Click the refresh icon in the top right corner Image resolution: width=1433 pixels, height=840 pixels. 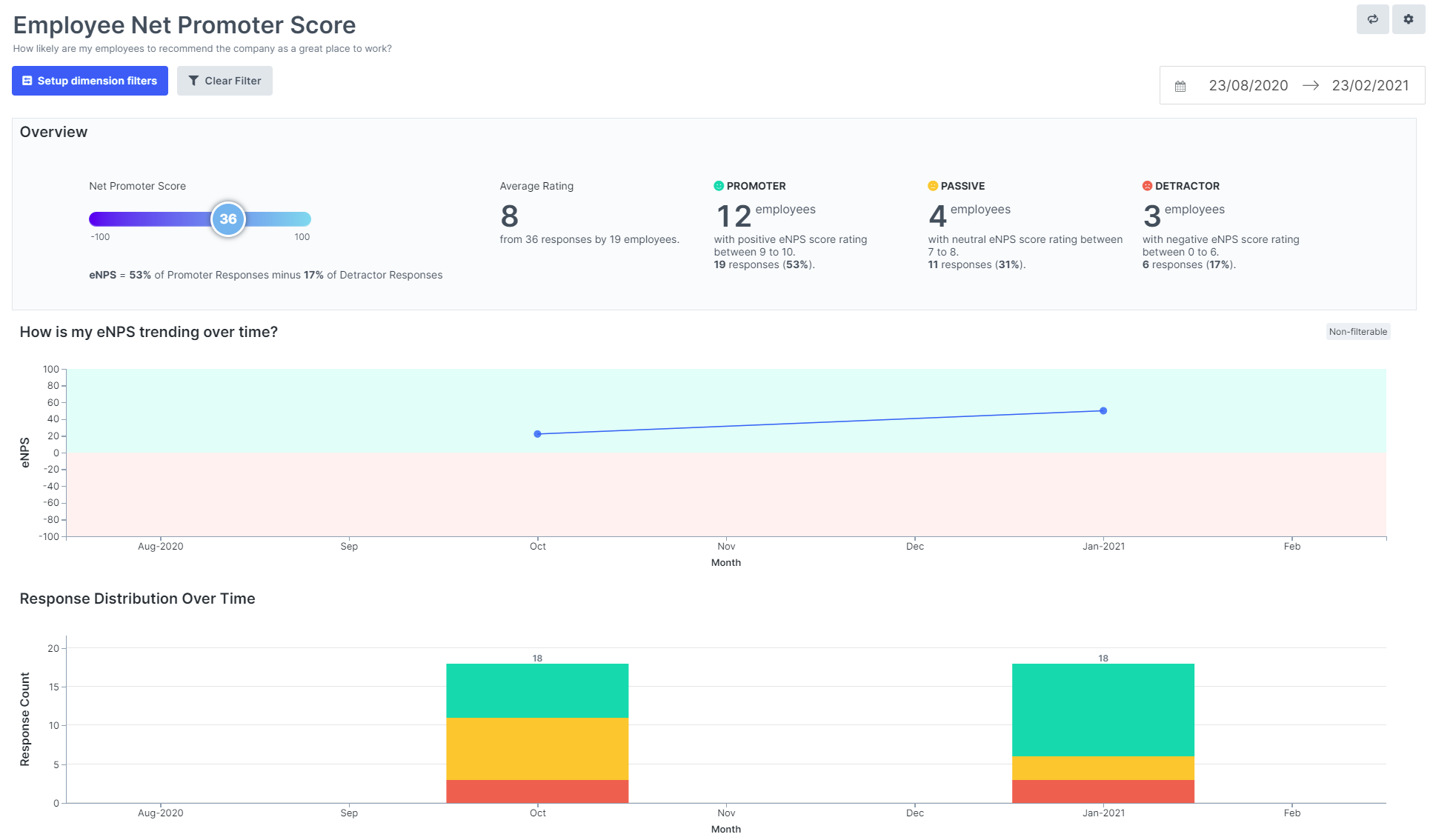pyautogui.click(x=1373, y=19)
